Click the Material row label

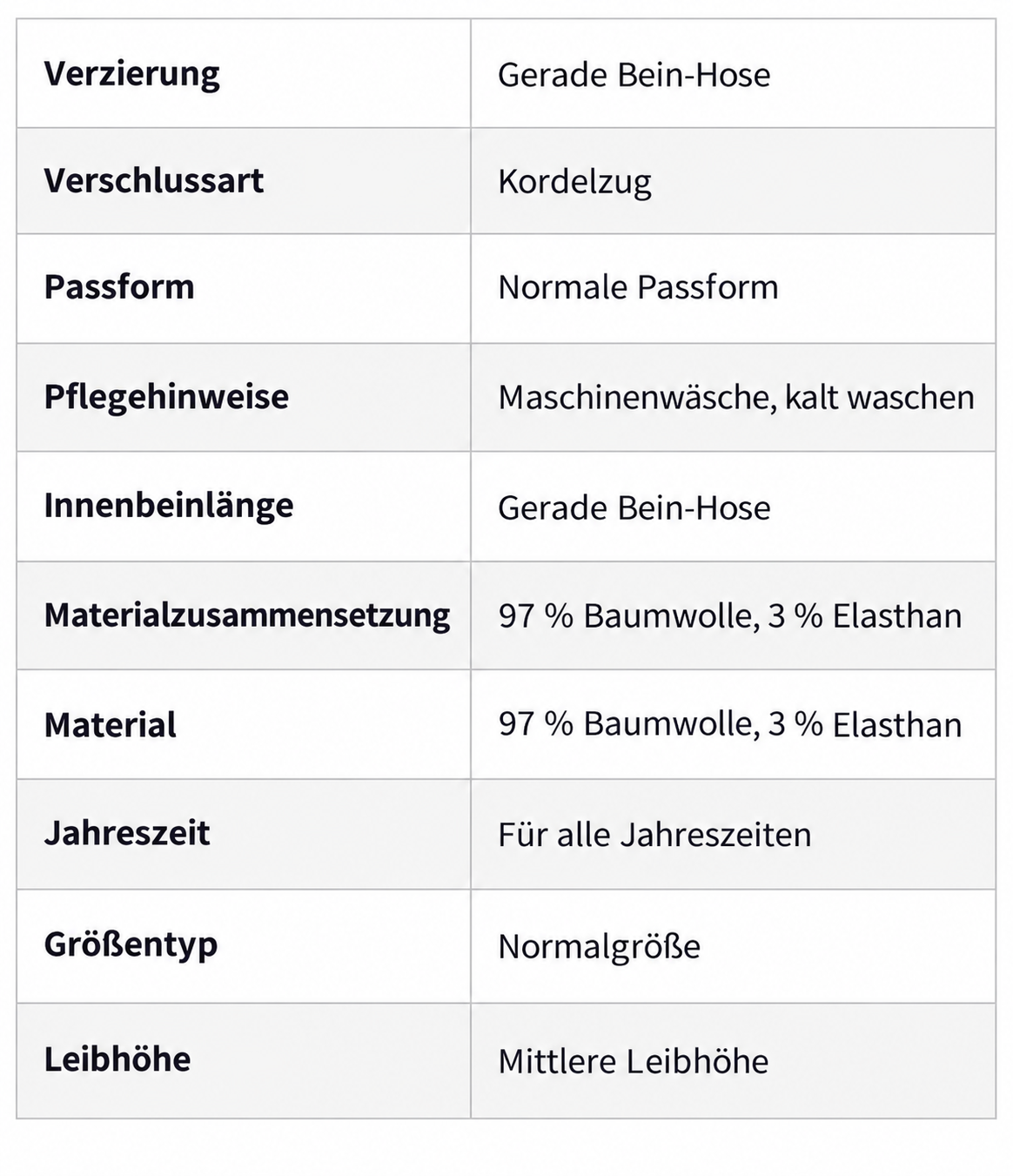click(x=111, y=725)
